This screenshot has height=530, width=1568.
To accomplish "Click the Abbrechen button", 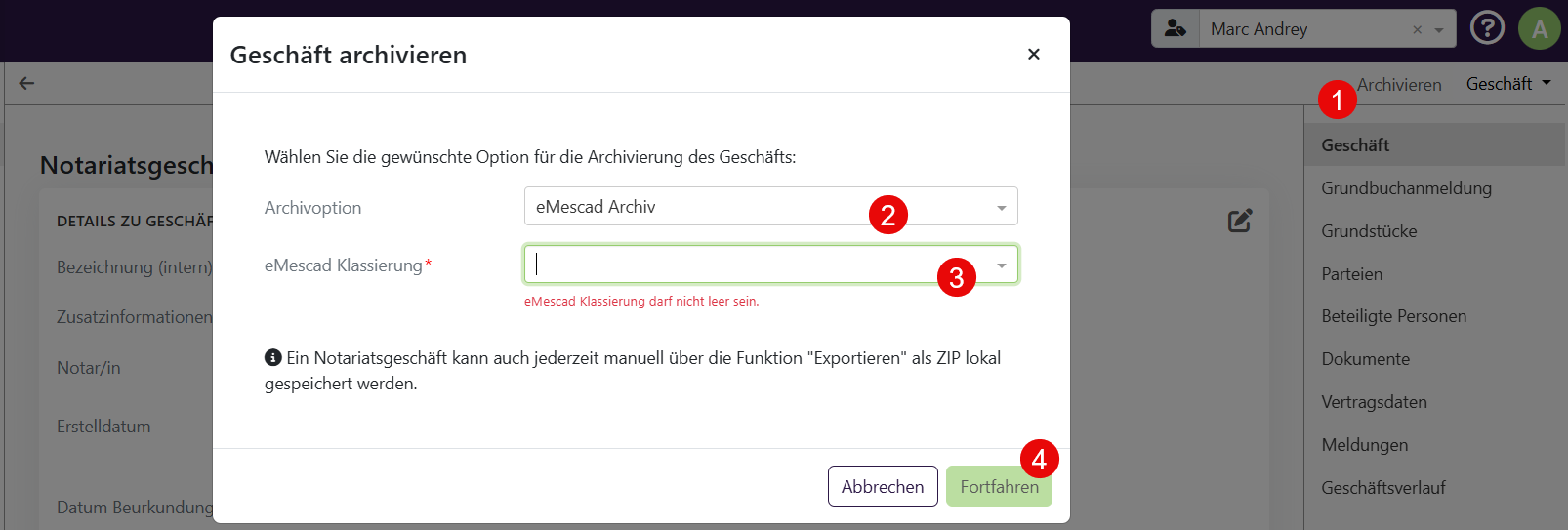I will [883, 486].
